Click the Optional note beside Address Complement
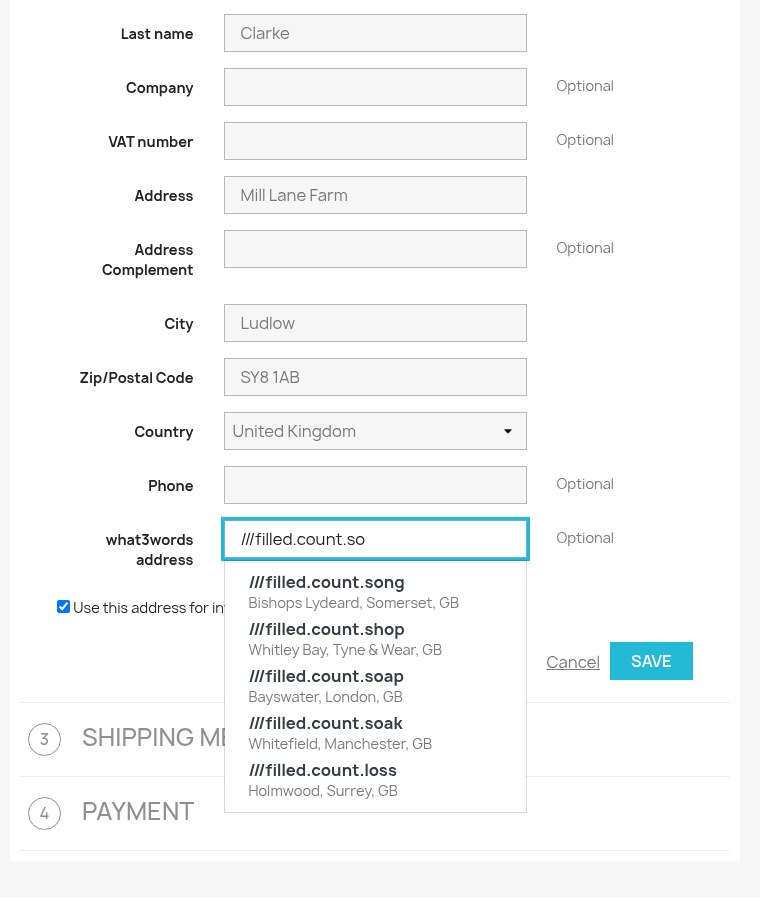 585,248
